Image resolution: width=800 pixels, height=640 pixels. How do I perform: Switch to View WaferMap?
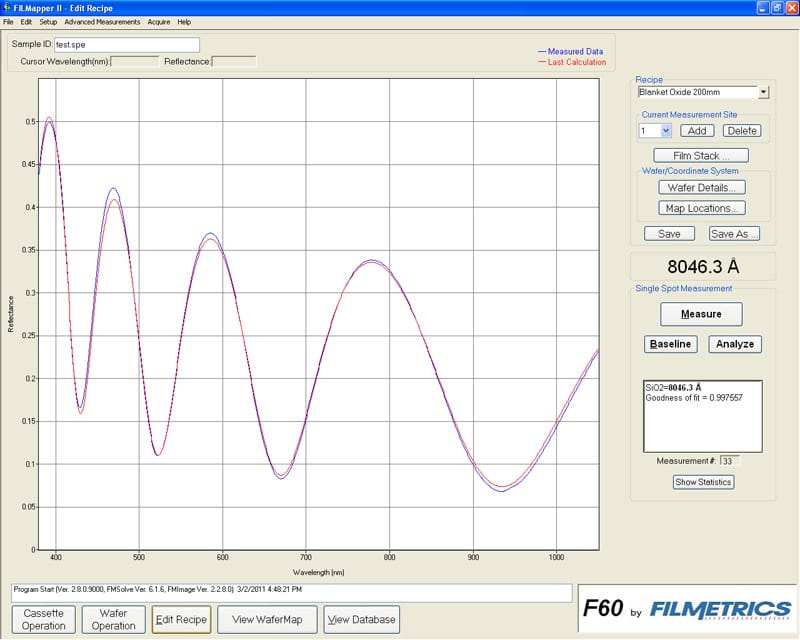click(266, 619)
